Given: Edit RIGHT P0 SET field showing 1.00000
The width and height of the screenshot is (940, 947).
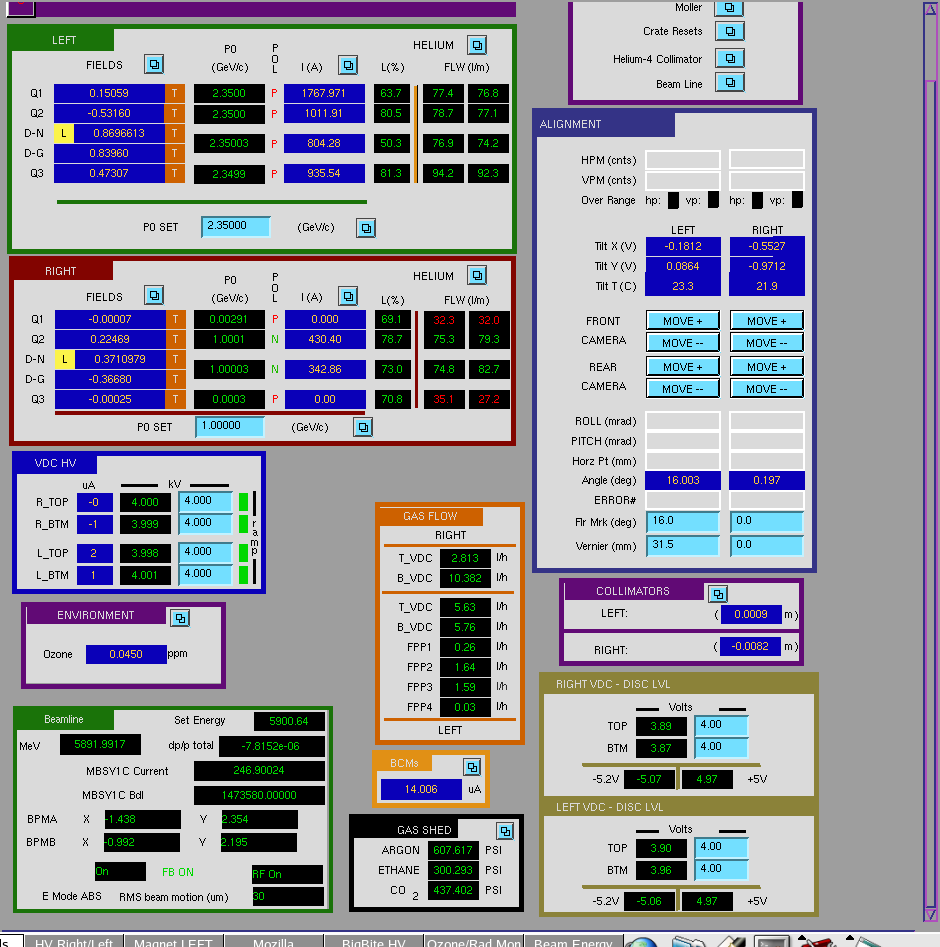Looking at the screenshot, I should pos(230,426).
